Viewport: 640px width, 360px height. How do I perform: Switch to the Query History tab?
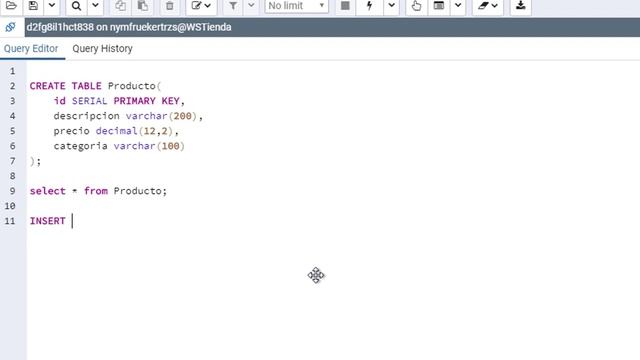(102, 49)
